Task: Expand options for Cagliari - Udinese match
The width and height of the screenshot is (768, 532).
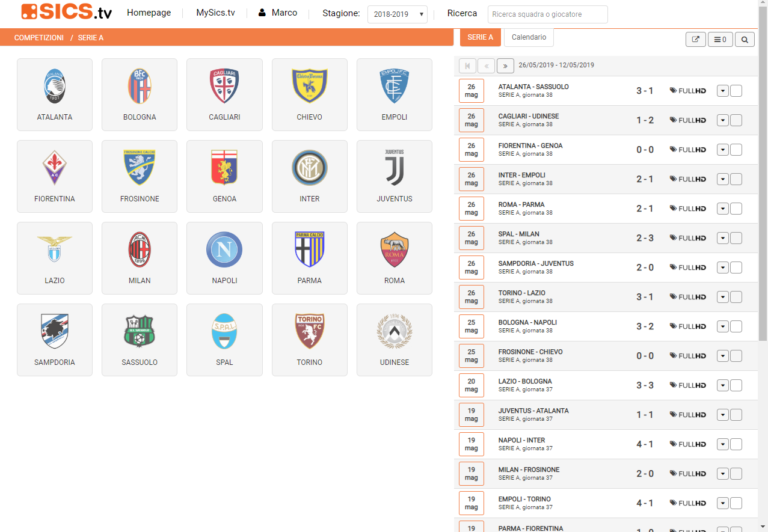Action: 722,121
